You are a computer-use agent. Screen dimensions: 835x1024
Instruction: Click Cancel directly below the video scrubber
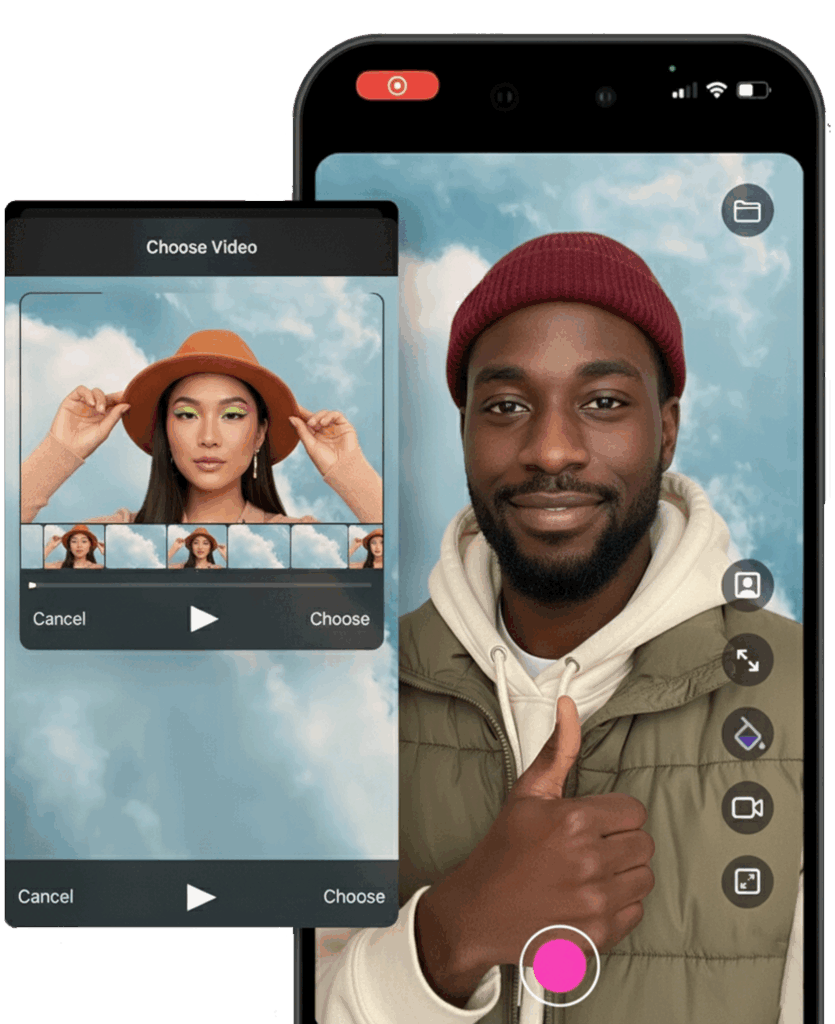click(x=59, y=619)
